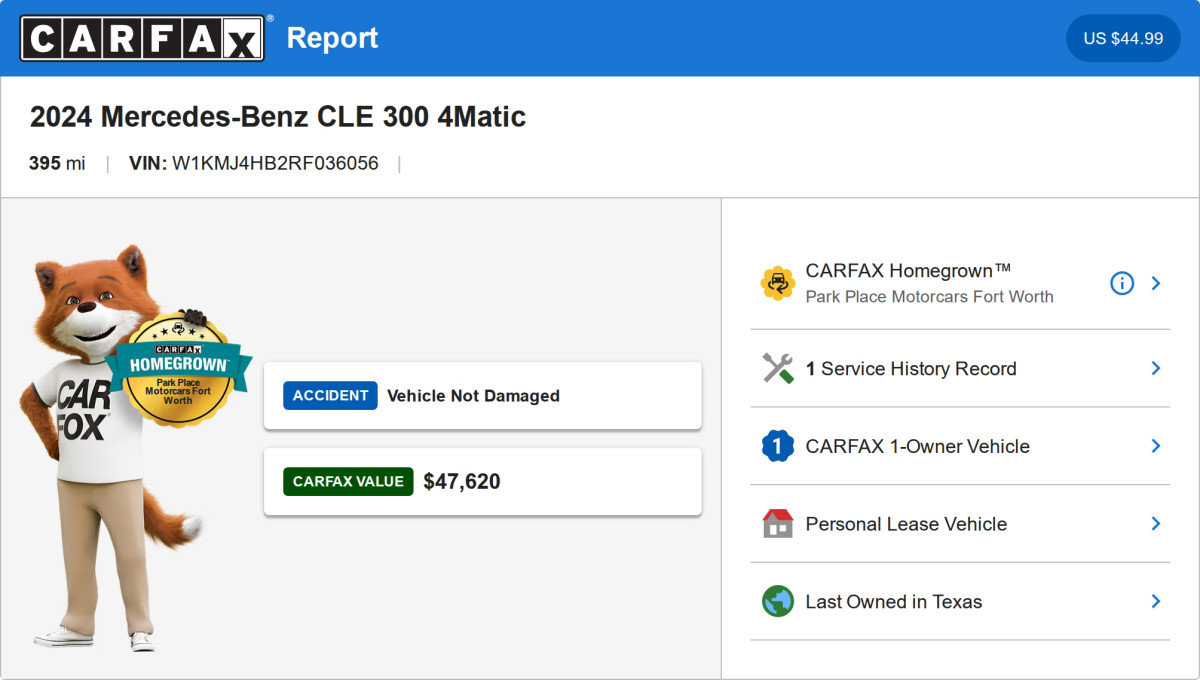Select the Personal Lease Vehicle text
Viewport: 1200px width, 680px height.
click(x=906, y=524)
